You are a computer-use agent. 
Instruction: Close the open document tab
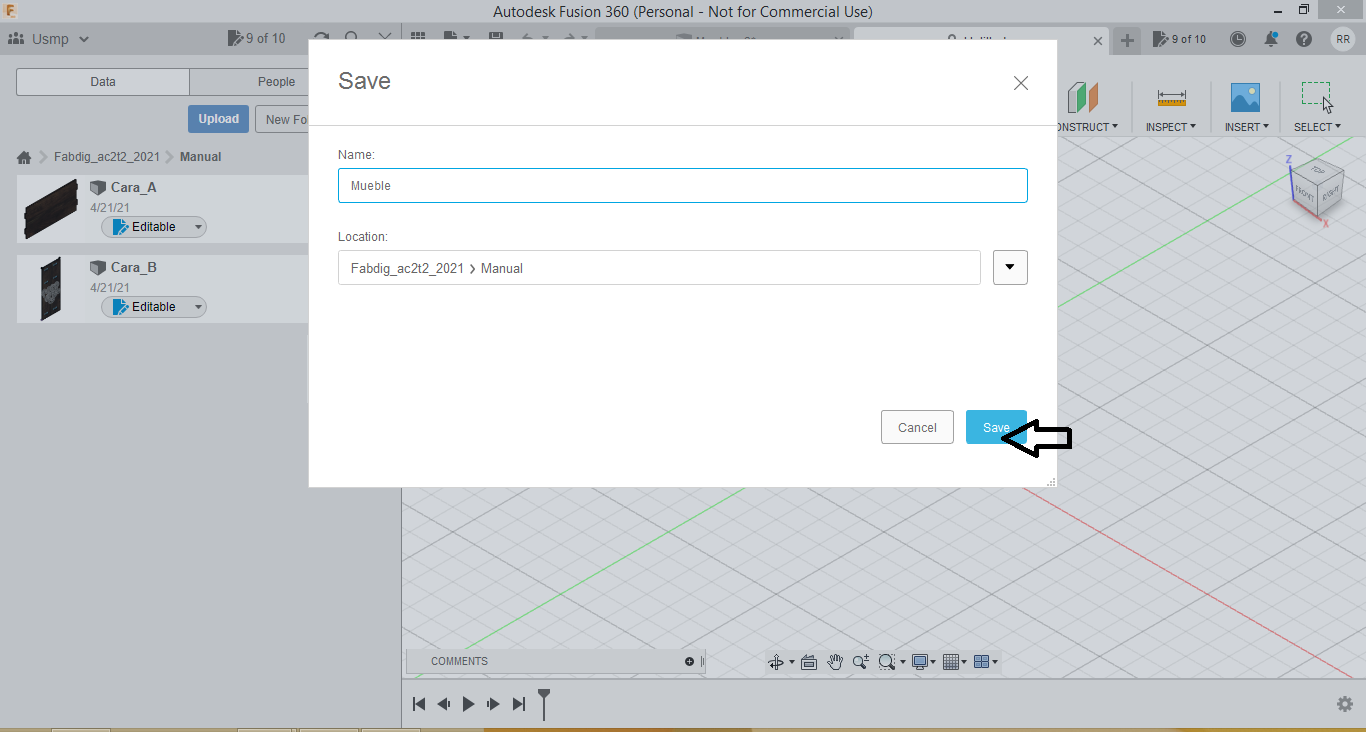click(1097, 41)
